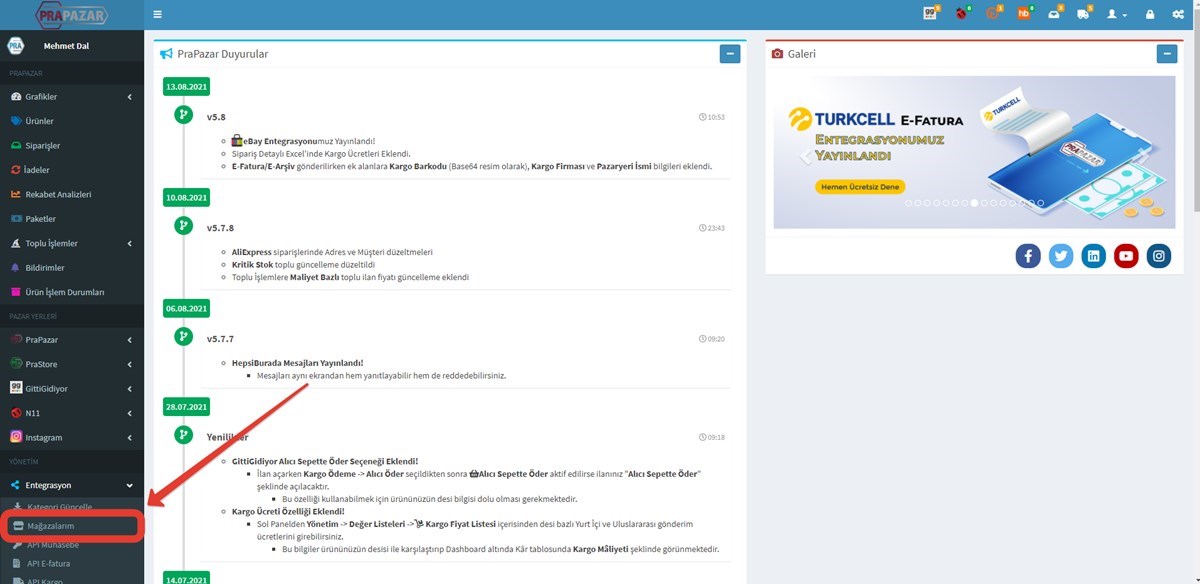This screenshot has height=584, width=1200.
Task: Open the settings gears icon
Action: [x=1178, y=15]
